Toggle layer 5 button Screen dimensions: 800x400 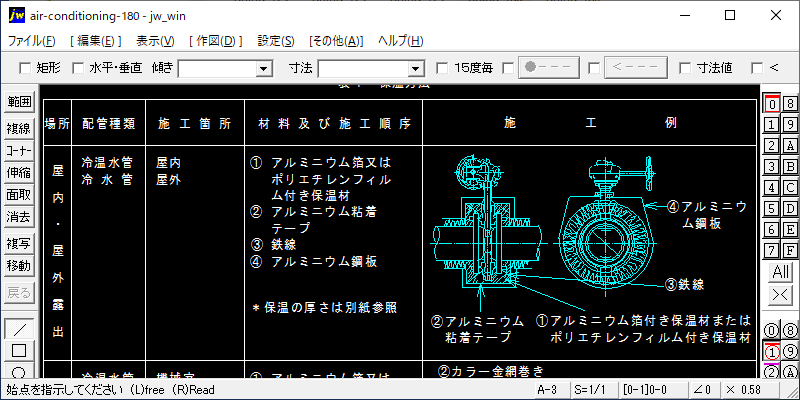click(772, 209)
